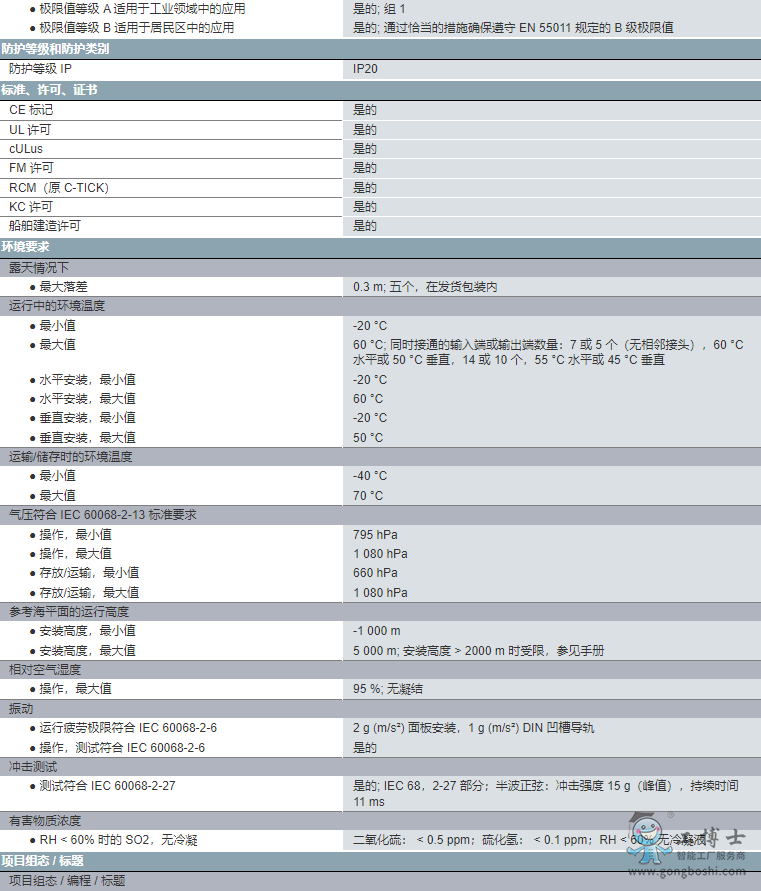Viewport: 761px width, 891px height.
Task: Click the 运输/储存时的环境温度 subsection header
Action: click(70, 457)
